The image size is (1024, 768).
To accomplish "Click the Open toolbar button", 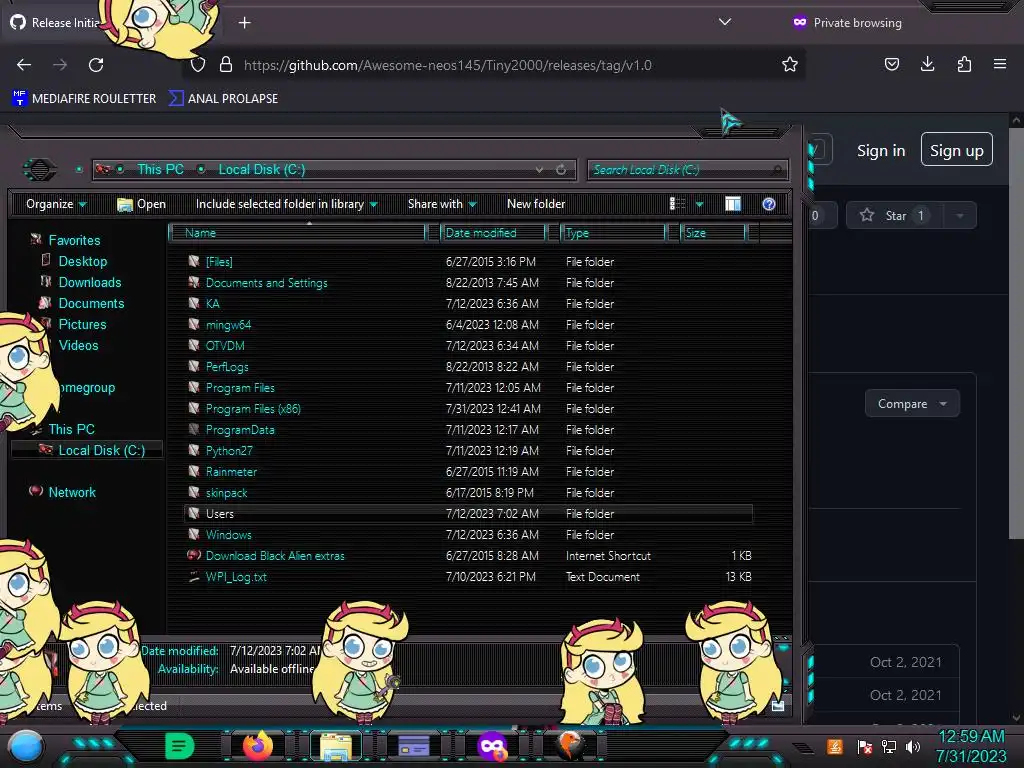I will (x=142, y=204).
